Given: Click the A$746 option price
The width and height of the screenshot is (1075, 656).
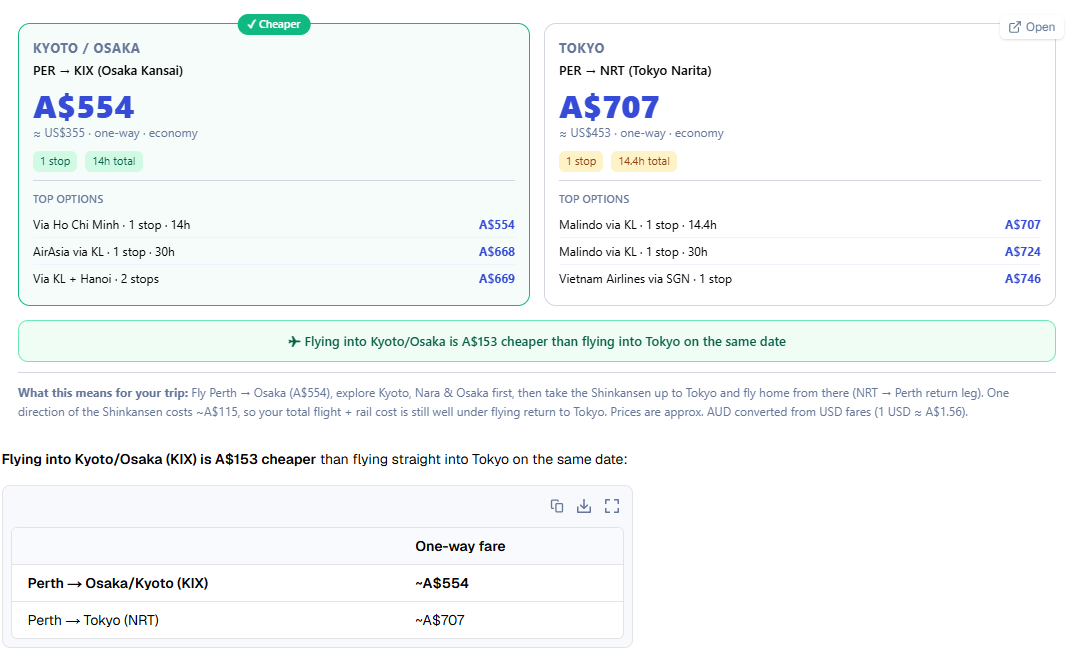Looking at the screenshot, I should point(1022,279).
